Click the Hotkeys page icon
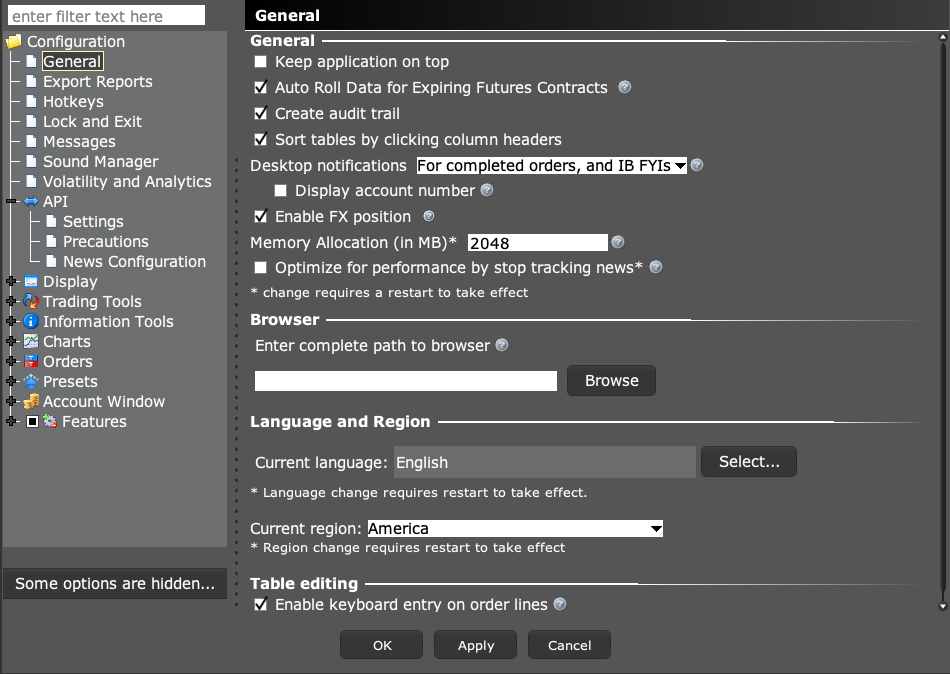Image resolution: width=950 pixels, height=674 pixels. 32,101
